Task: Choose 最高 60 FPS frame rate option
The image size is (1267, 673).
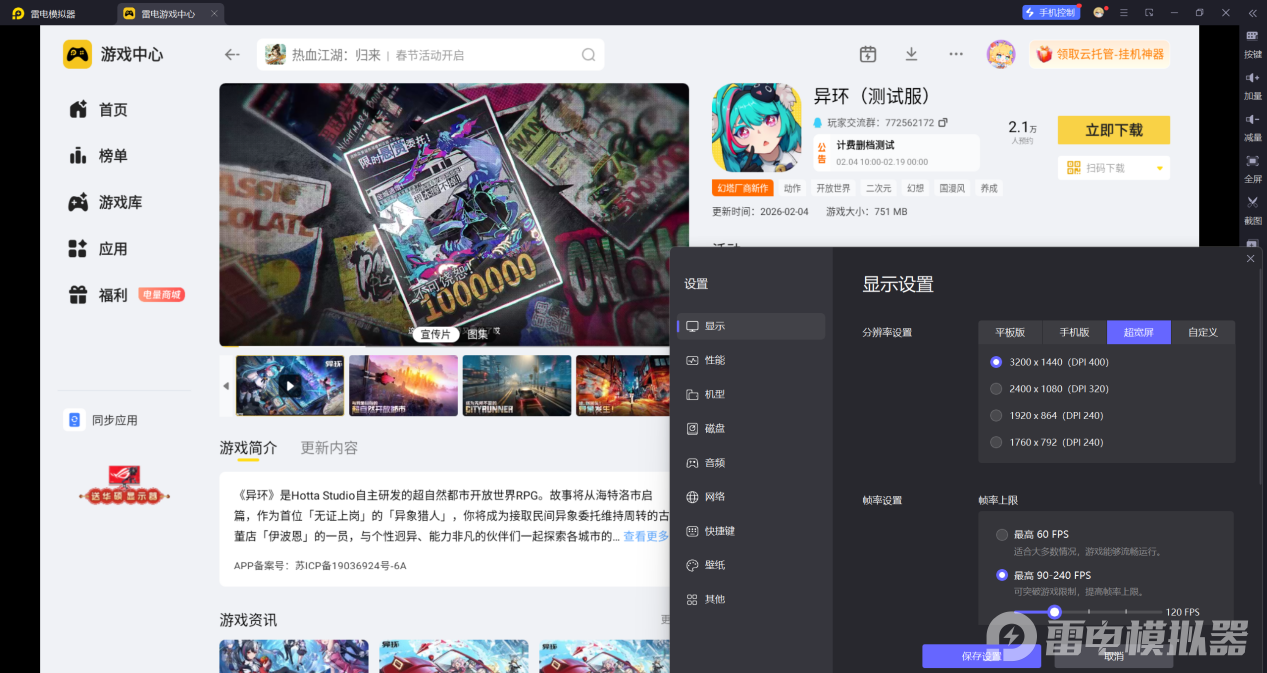Action: (1002, 535)
